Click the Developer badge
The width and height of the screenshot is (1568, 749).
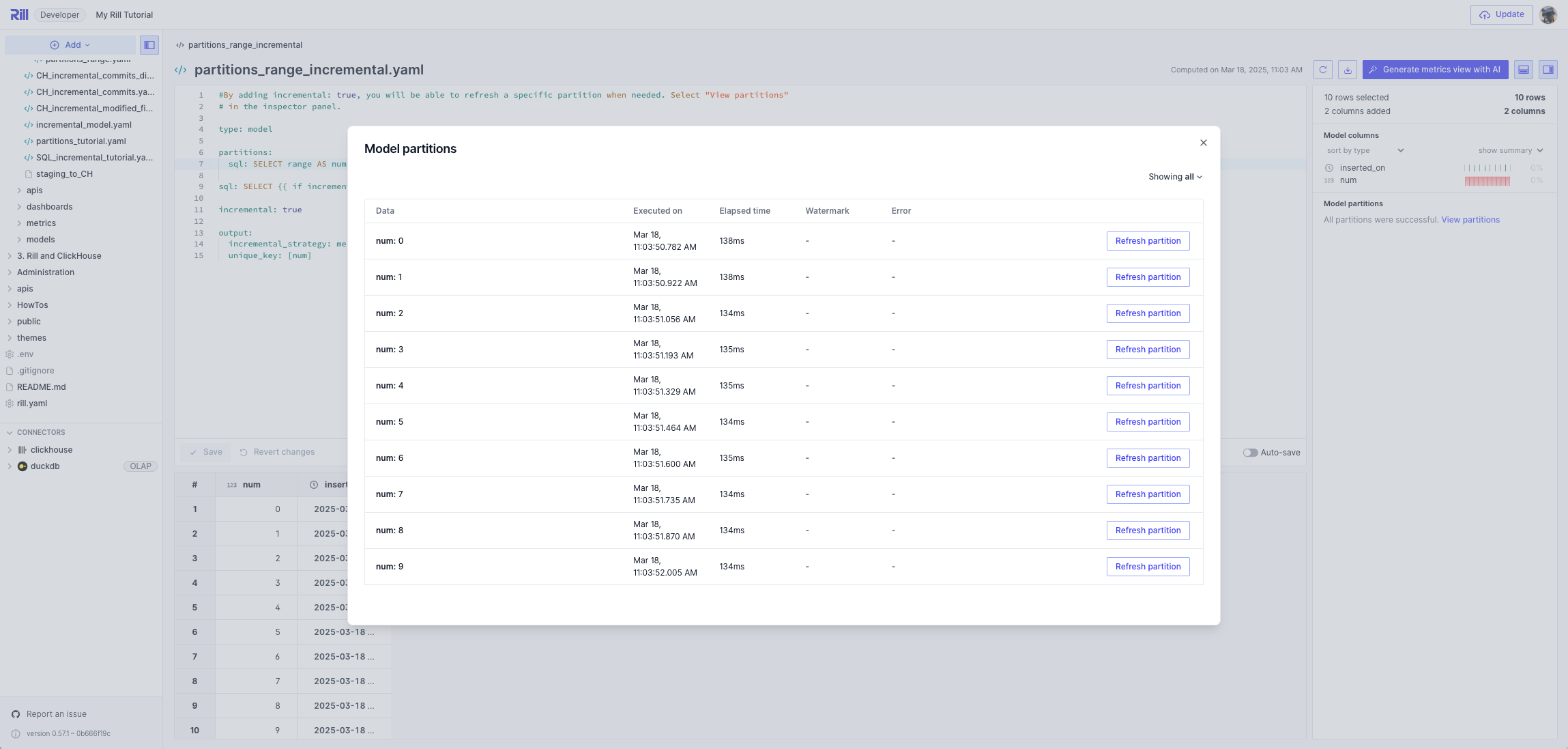point(59,14)
